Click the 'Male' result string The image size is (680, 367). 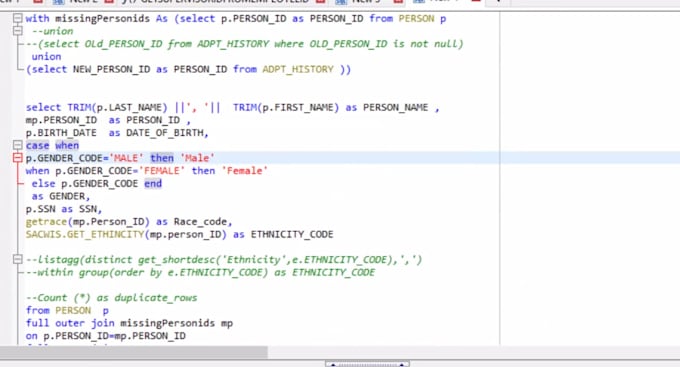(197, 158)
